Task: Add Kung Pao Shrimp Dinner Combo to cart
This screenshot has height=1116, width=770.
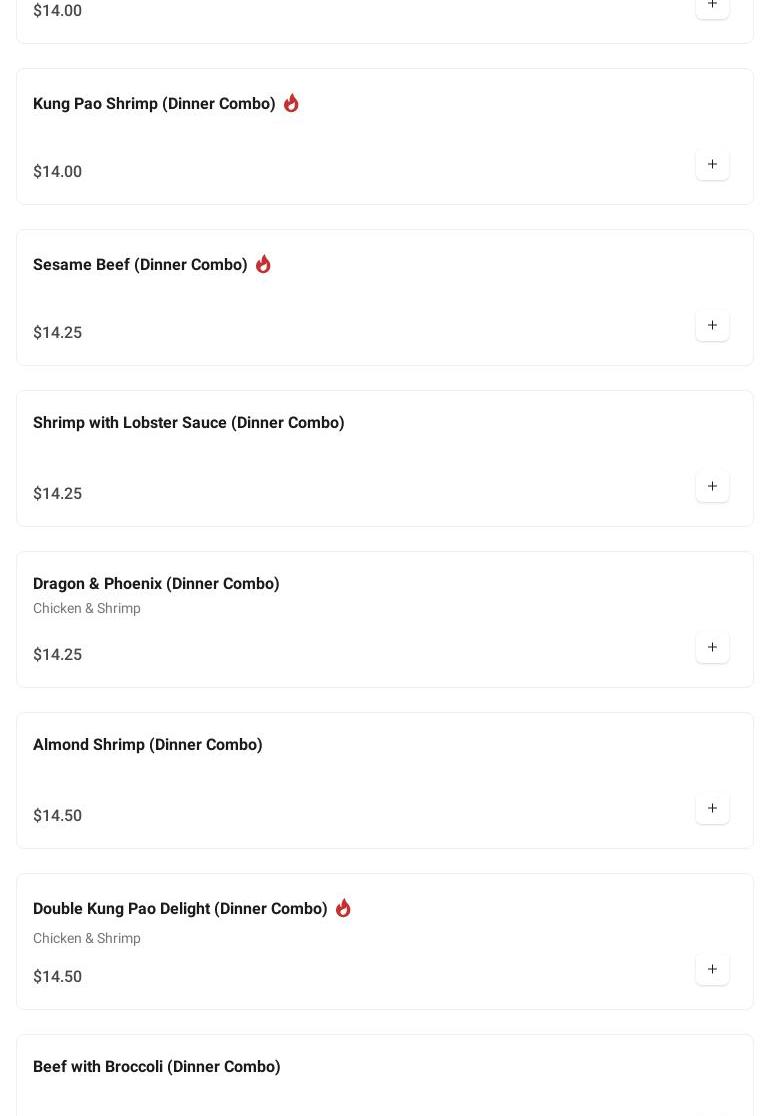Action: [712, 165]
